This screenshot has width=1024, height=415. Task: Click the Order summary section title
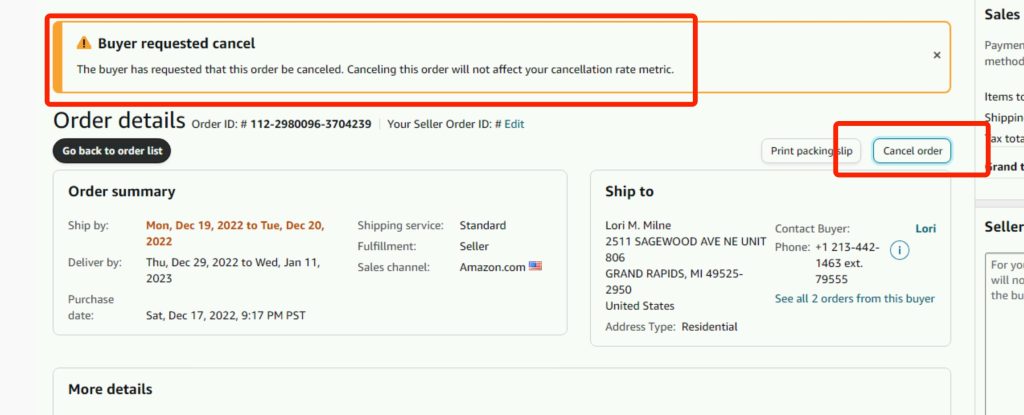(121, 191)
